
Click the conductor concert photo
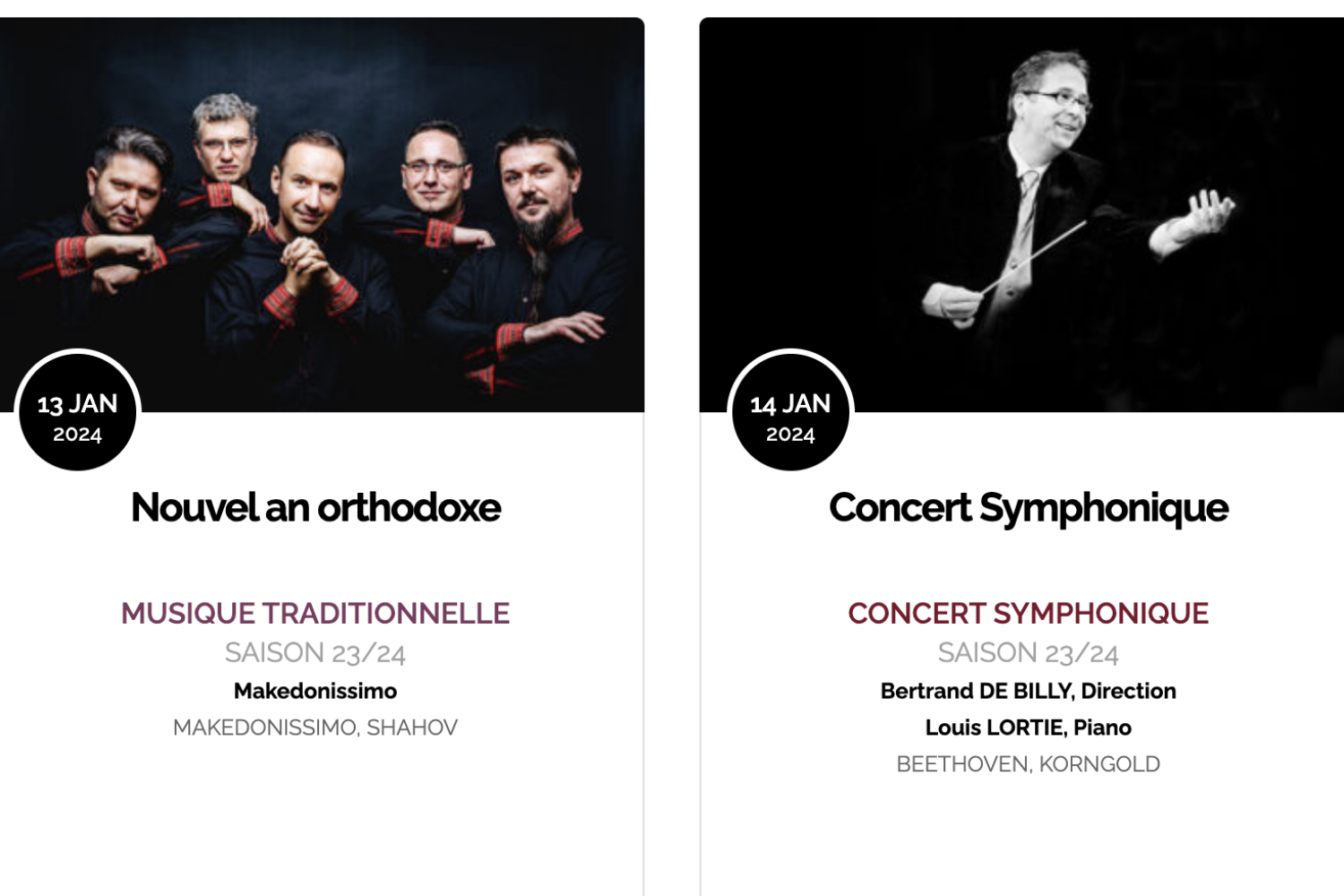point(1021,215)
